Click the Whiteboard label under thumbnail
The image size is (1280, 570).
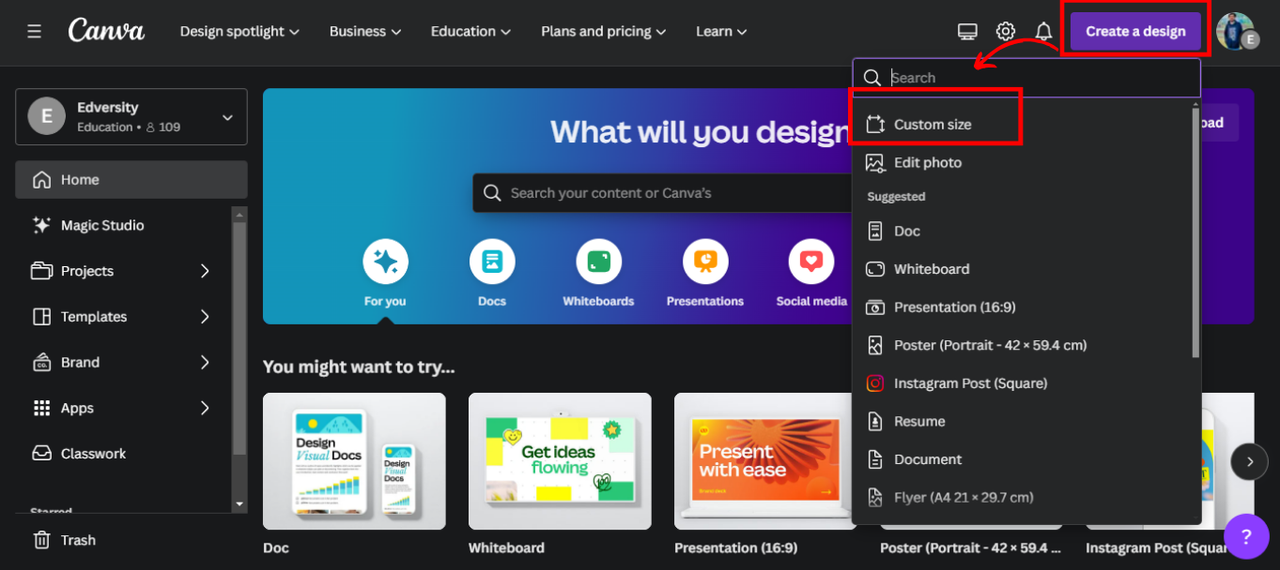click(x=507, y=548)
